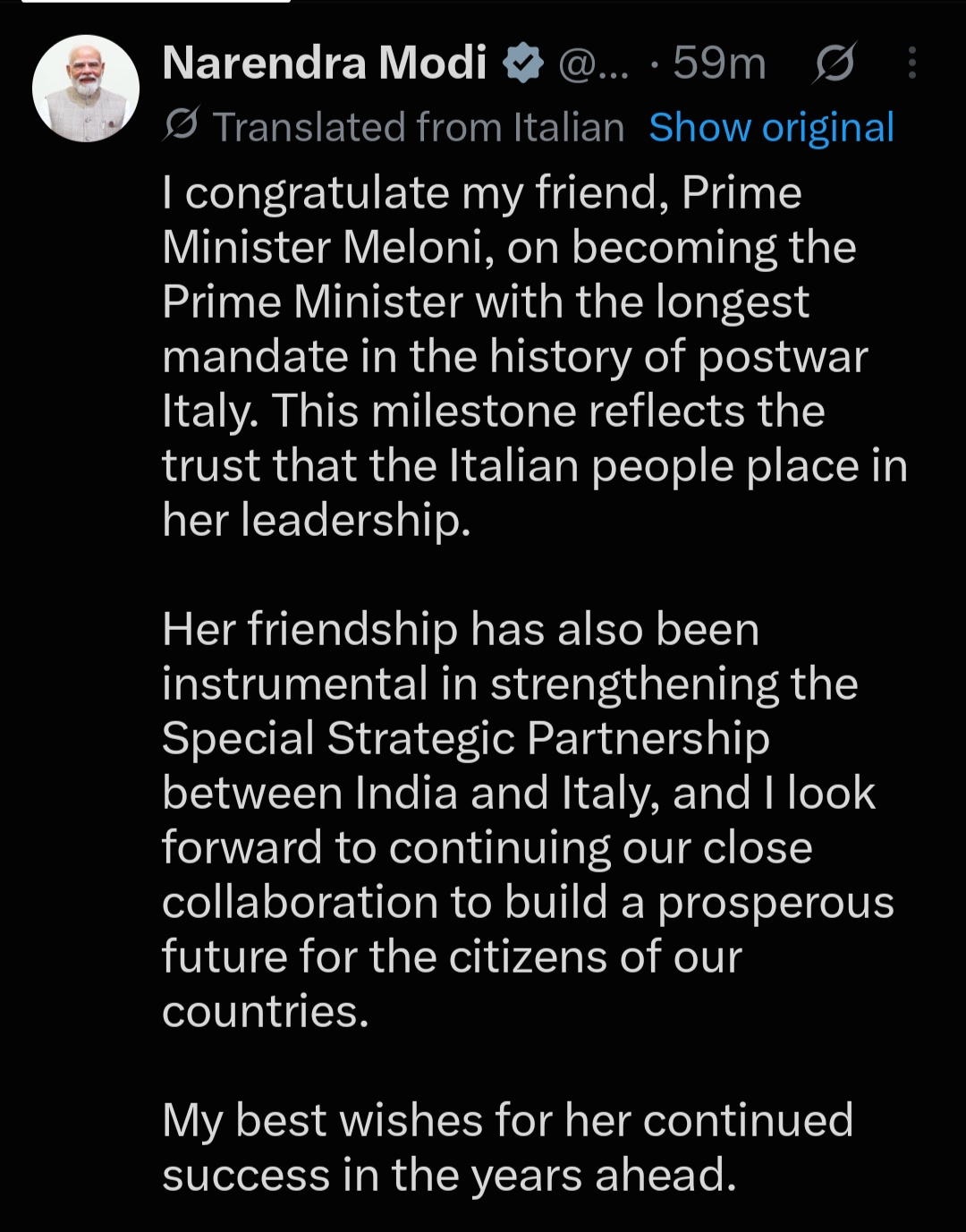Image resolution: width=966 pixels, height=1232 pixels.
Task: Show original Italian post text
Action: point(771,128)
